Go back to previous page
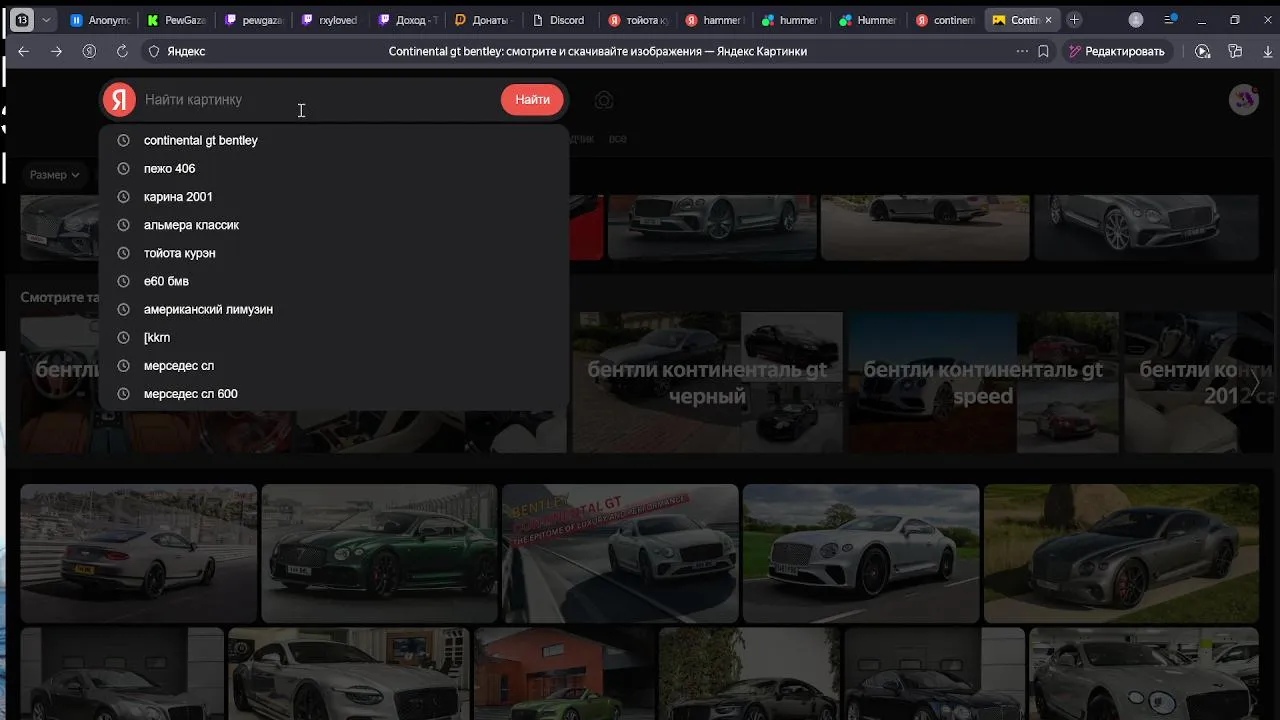This screenshot has width=1280, height=720. pyautogui.click(x=24, y=51)
